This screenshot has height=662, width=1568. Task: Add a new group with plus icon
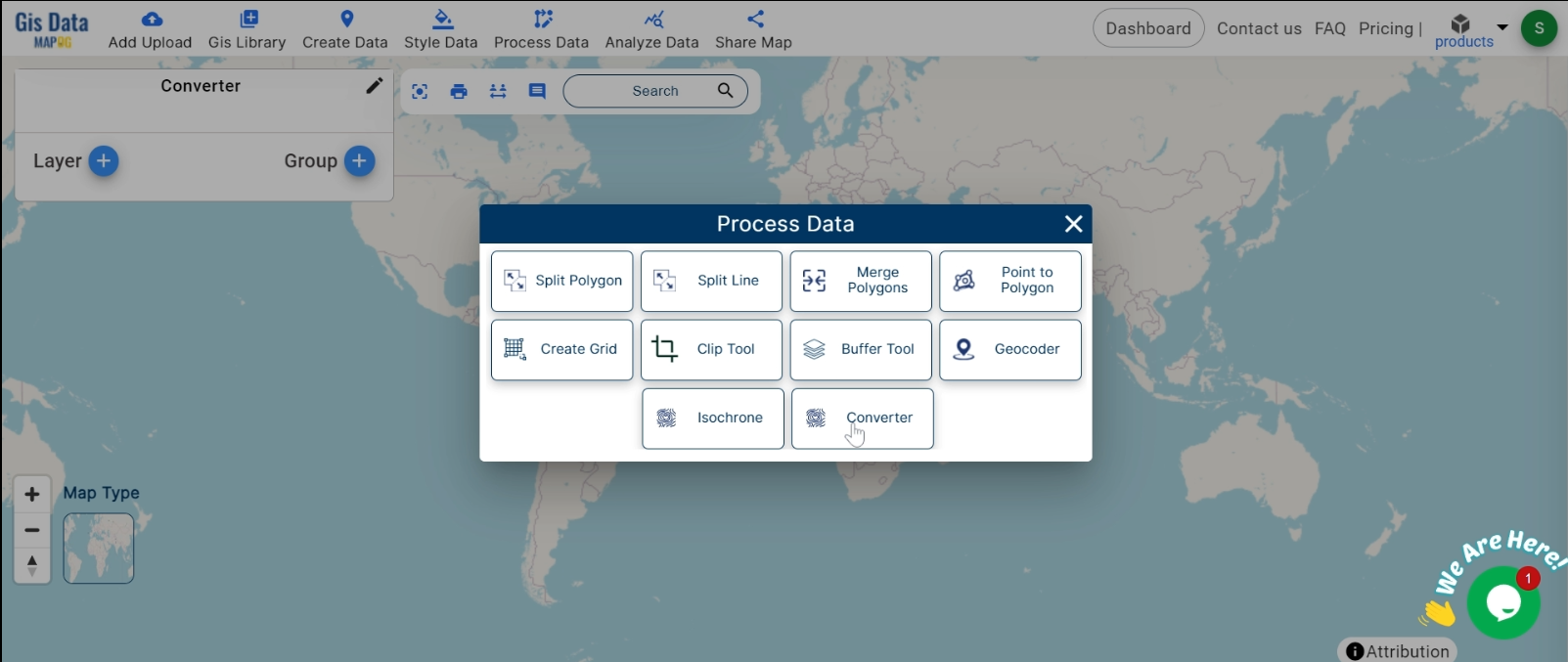point(359,161)
